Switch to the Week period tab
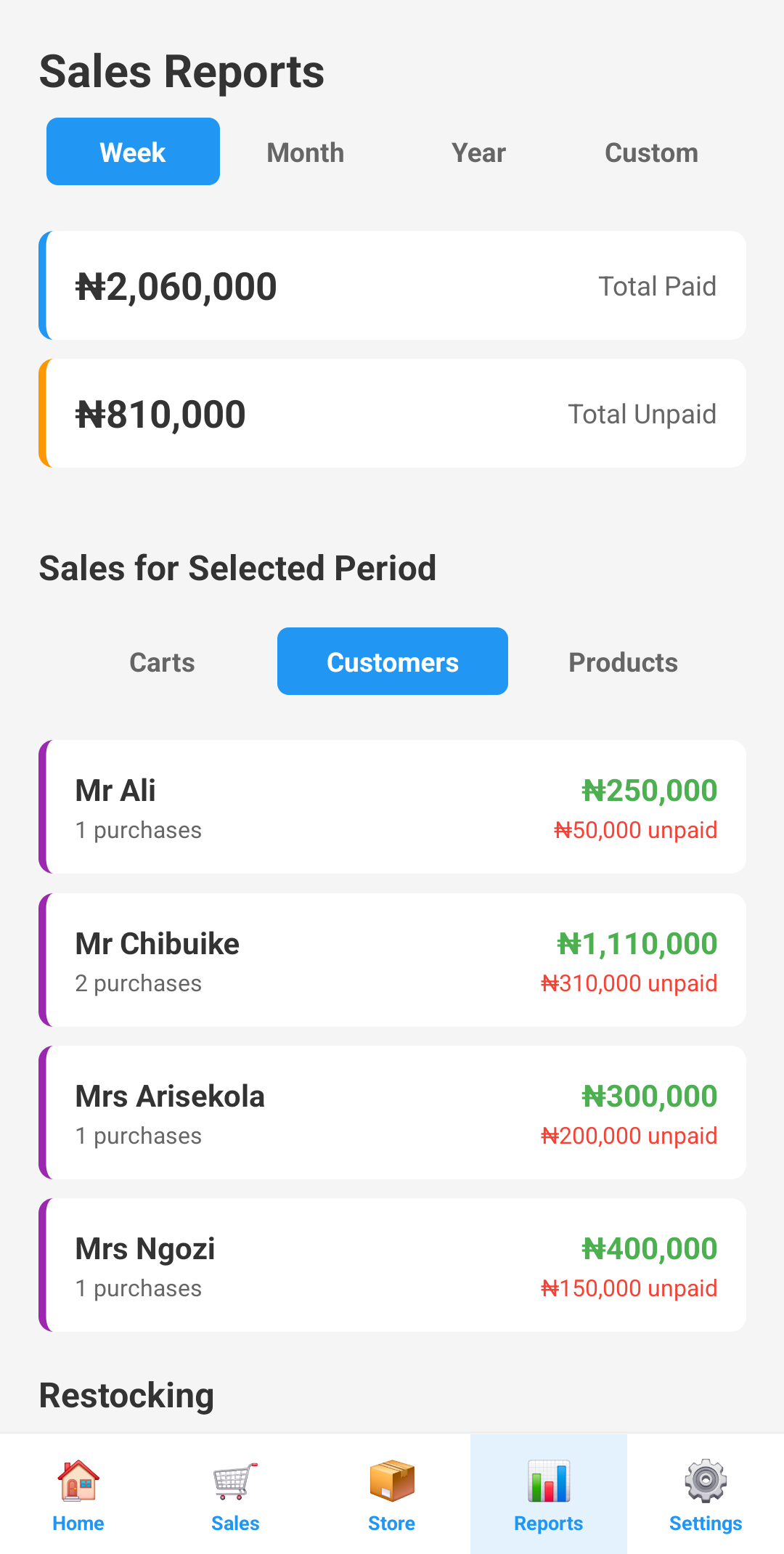784x1554 pixels. 133,152
